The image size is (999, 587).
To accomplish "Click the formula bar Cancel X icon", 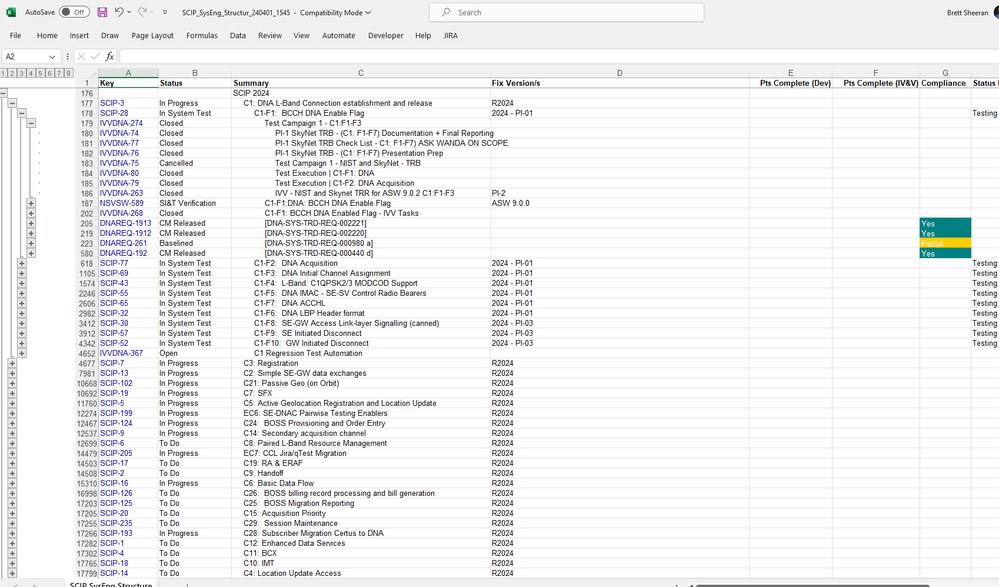I will (81, 56).
